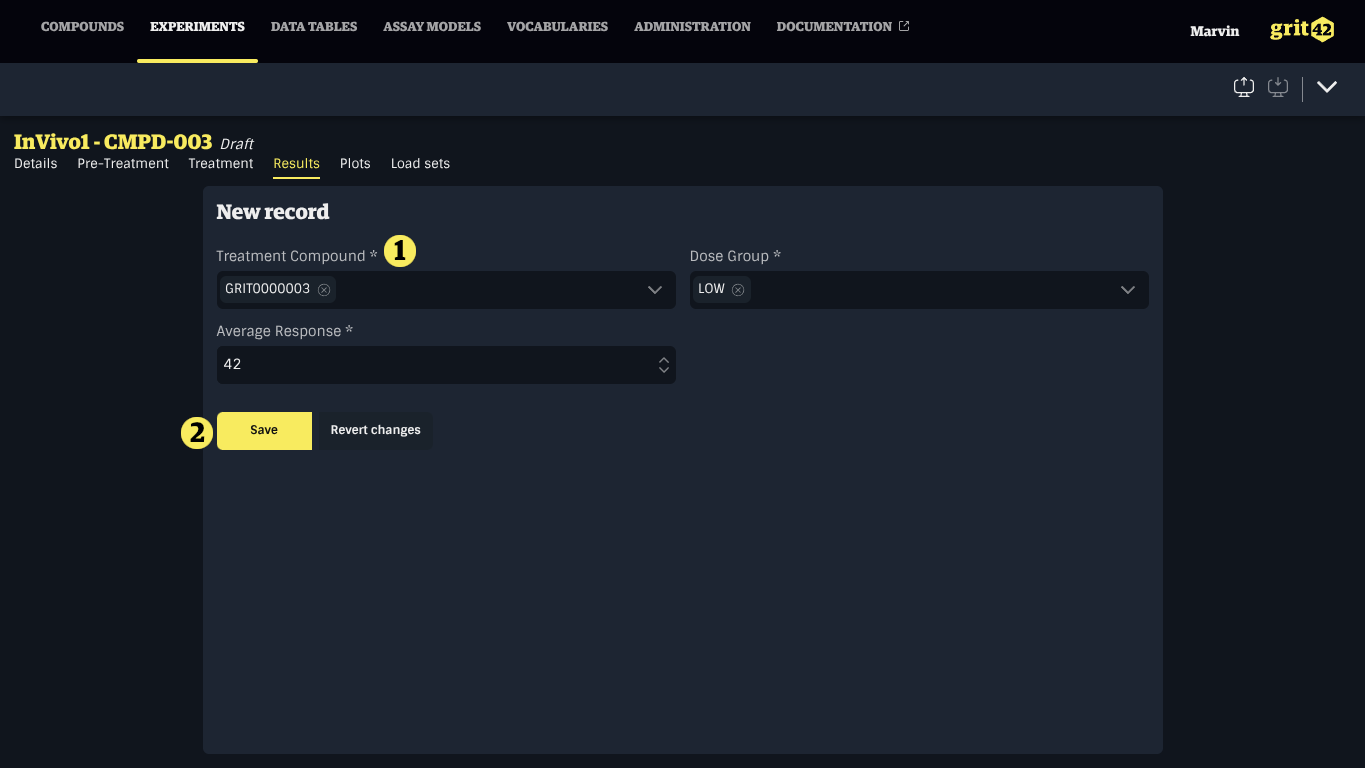Save the new record
Image resolution: width=1365 pixels, height=768 pixels.
(x=264, y=430)
